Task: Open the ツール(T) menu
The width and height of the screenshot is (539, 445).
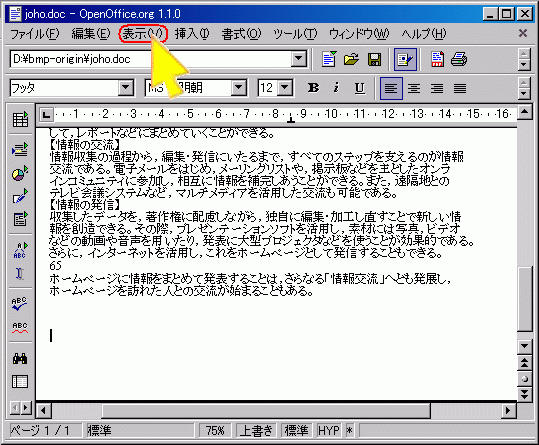Action: pyautogui.click(x=295, y=34)
